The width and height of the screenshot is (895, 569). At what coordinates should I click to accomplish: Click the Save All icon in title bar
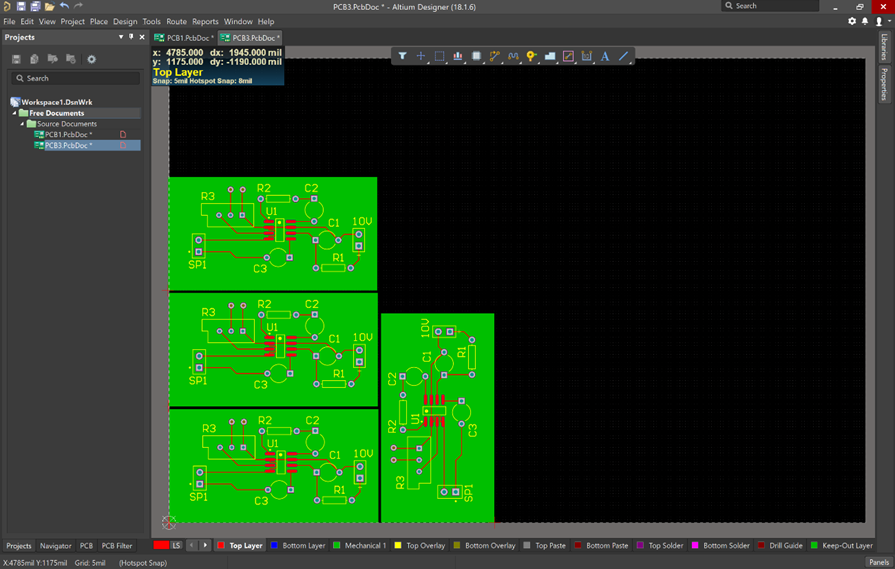click(35, 6)
